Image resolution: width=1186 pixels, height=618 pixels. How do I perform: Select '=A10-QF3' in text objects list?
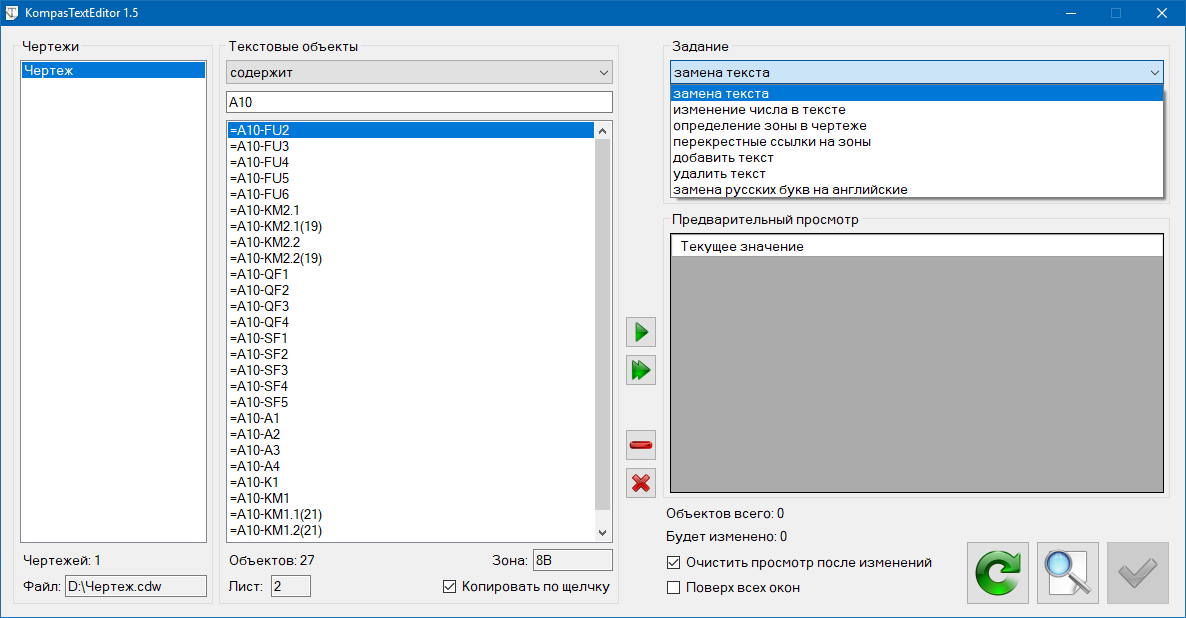pos(260,306)
